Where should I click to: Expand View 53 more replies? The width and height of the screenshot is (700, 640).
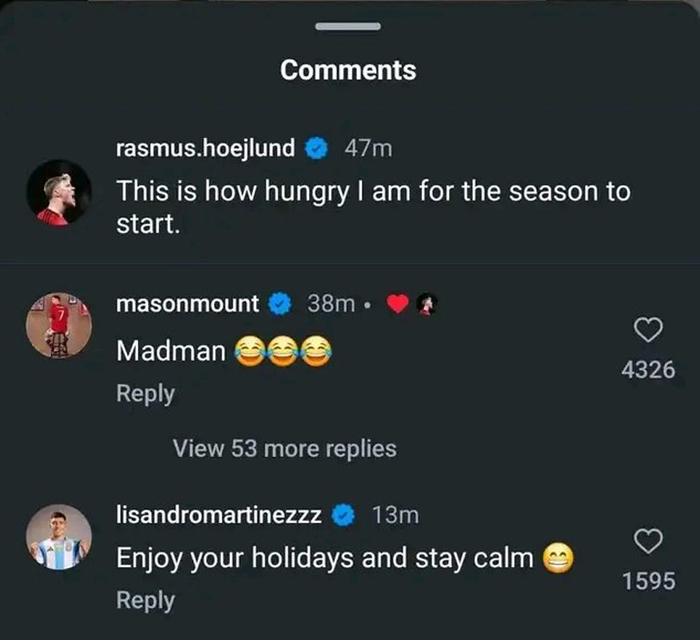click(x=284, y=449)
